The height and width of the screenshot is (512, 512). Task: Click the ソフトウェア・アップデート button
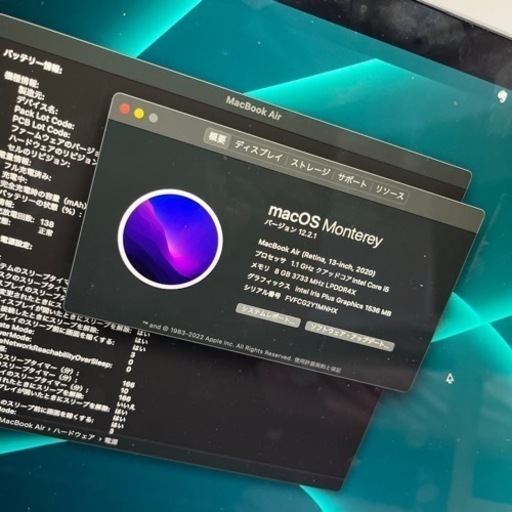pos(349,336)
